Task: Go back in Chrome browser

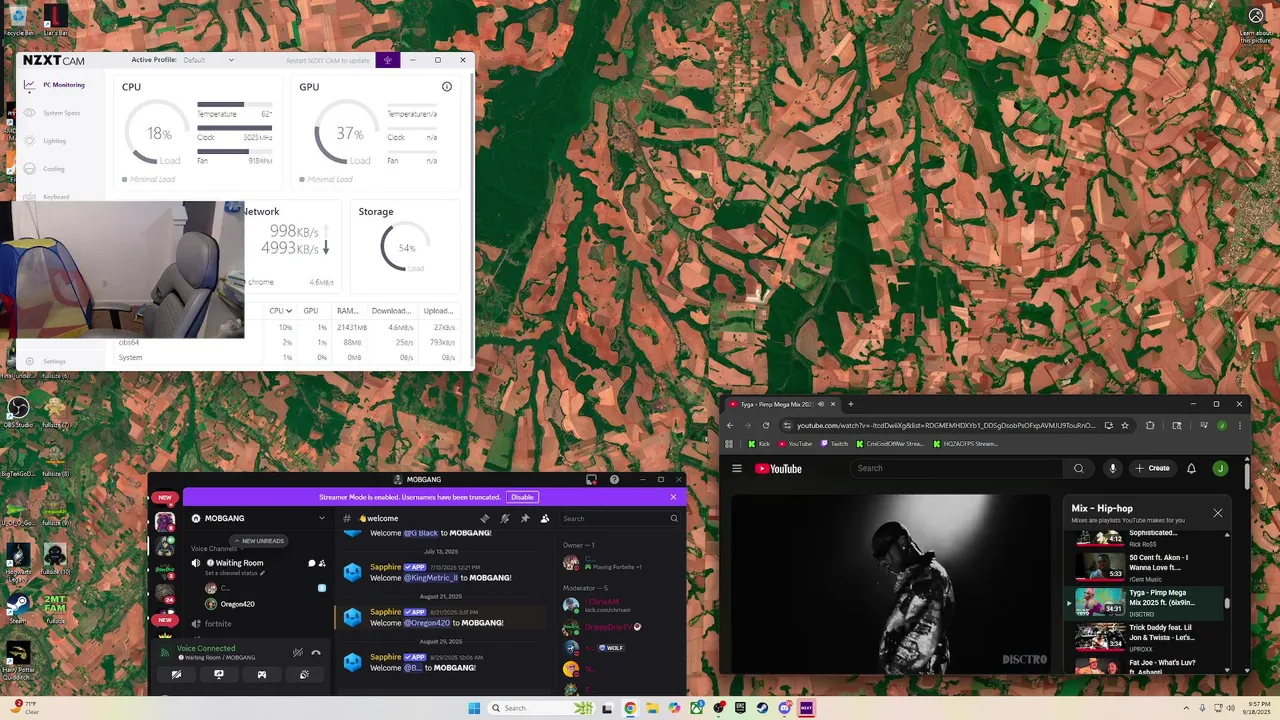Action: pyautogui.click(x=730, y=425)
